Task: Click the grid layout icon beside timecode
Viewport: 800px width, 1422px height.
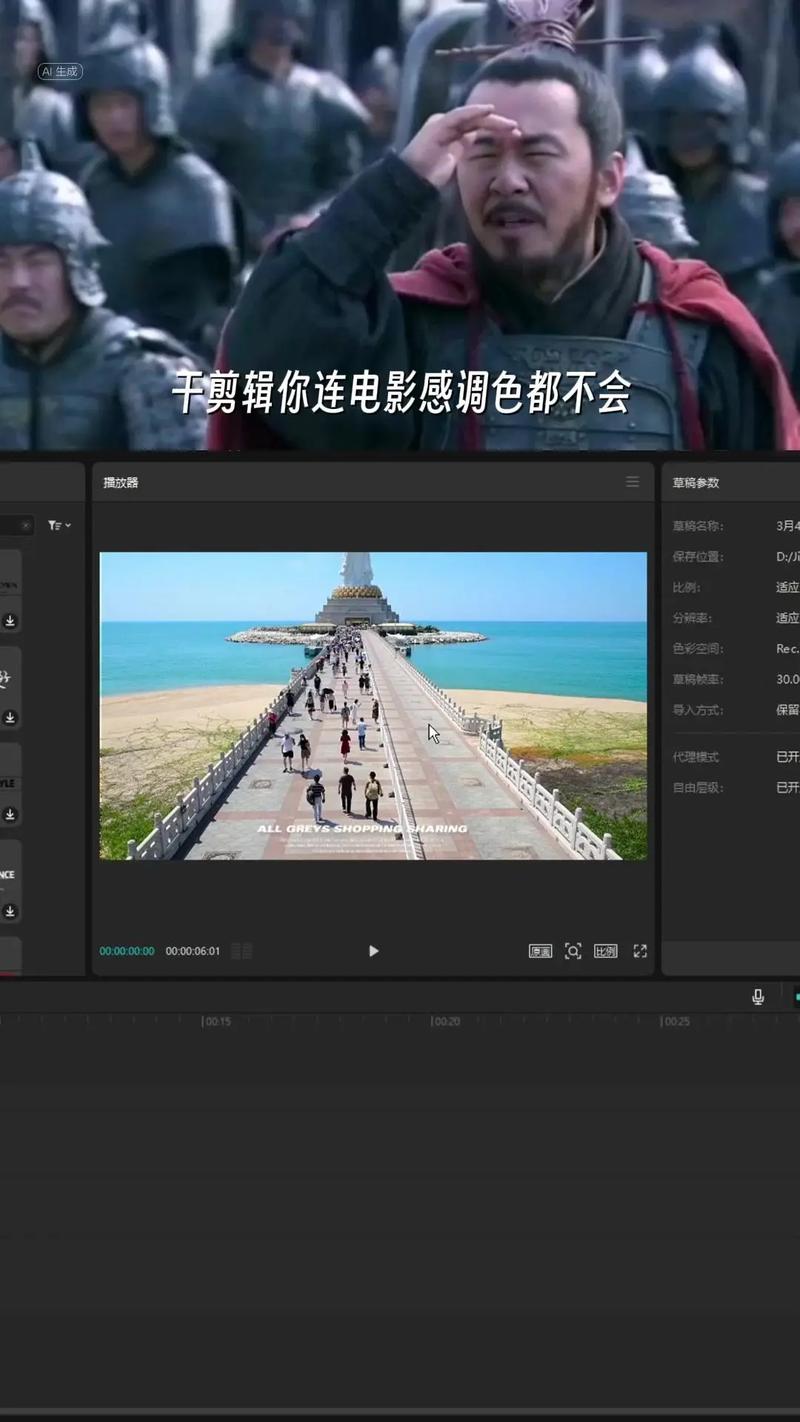Action: tap(242, 951)
